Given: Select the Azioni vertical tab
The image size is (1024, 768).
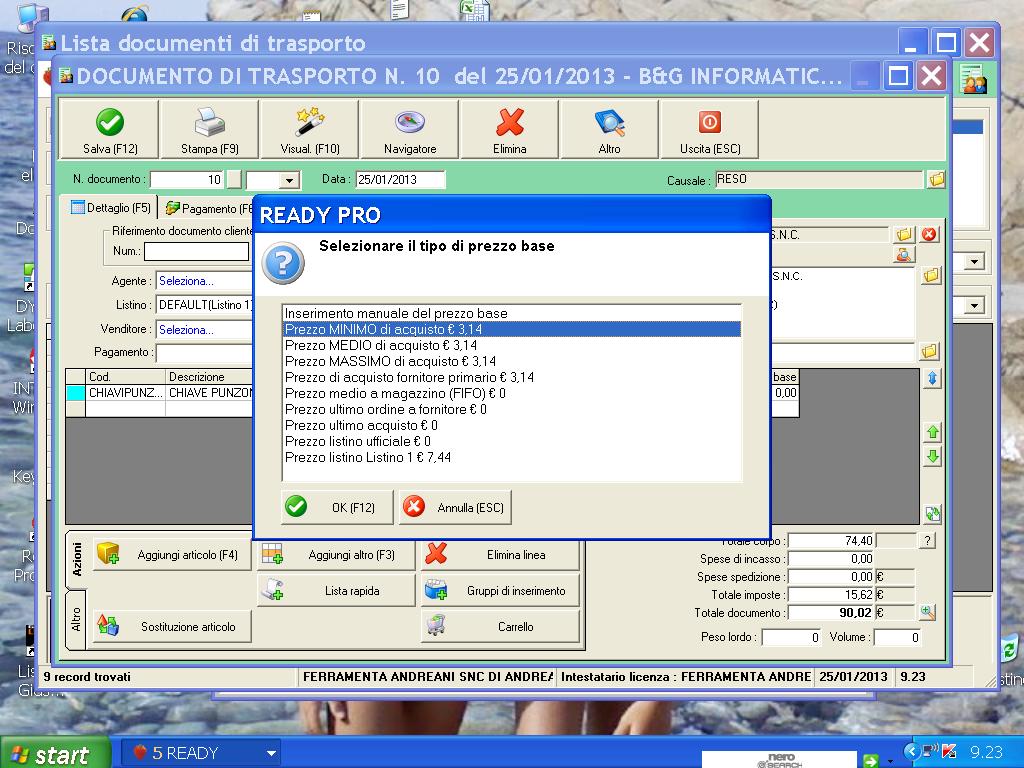Looking at the screenshot, I should point(77,559).
